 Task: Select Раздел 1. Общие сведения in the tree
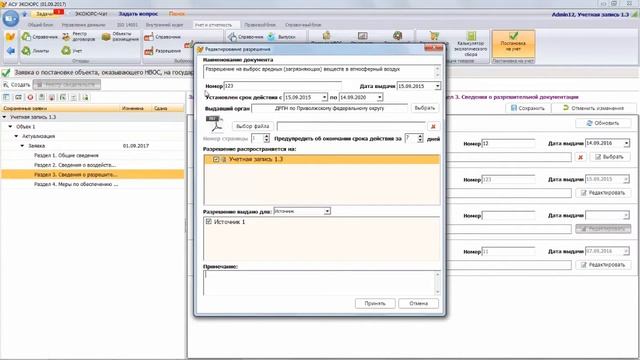click(66, 156)
